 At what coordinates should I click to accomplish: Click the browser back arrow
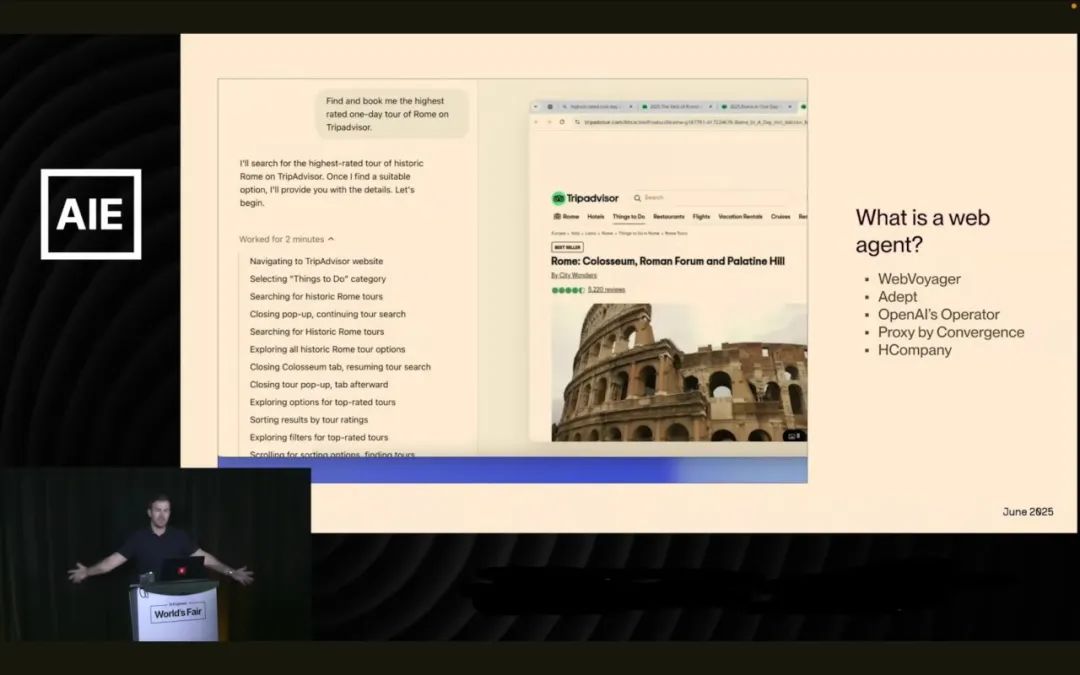[x=536, y=122]
